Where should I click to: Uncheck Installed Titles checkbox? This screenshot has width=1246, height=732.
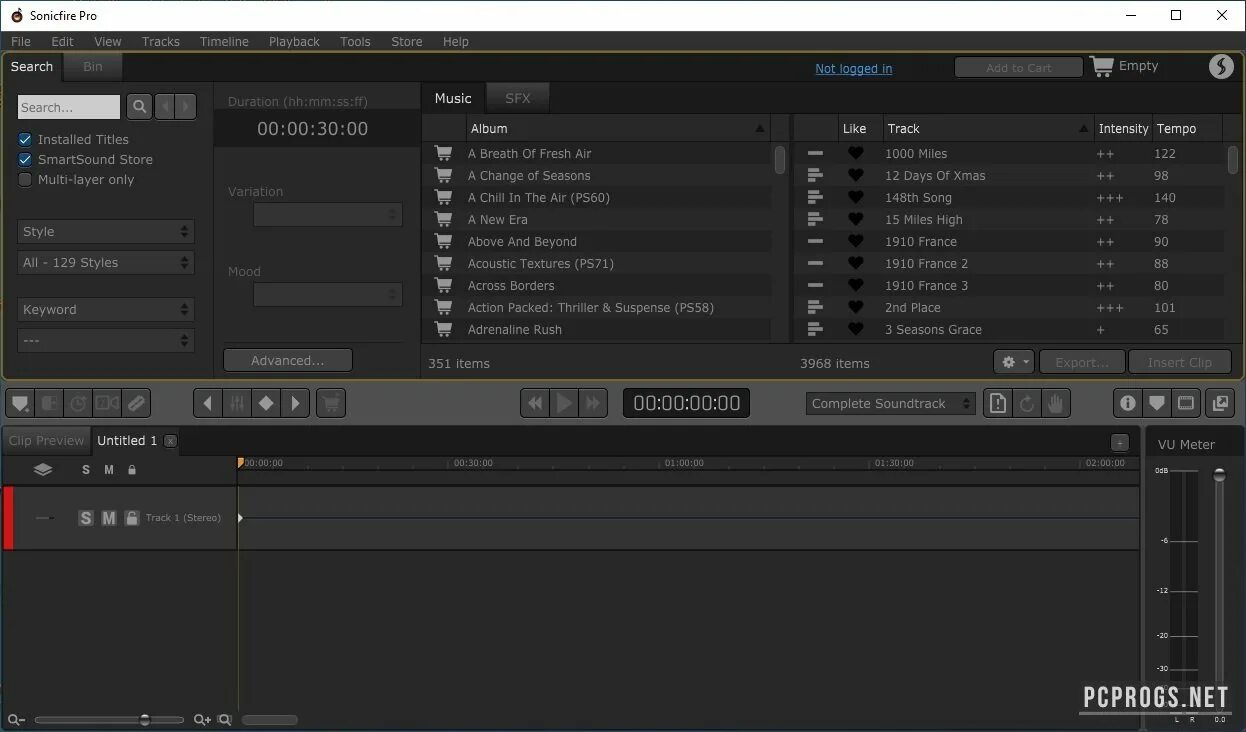click(x=25, y=139)
